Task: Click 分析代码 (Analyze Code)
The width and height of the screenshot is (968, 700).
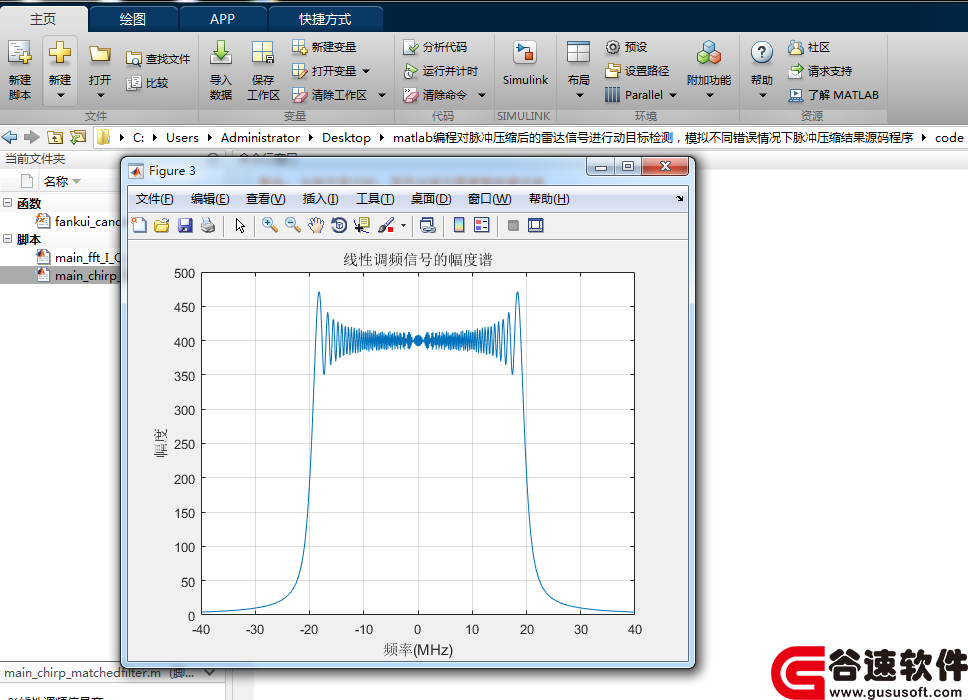Action: pos(435,47)
